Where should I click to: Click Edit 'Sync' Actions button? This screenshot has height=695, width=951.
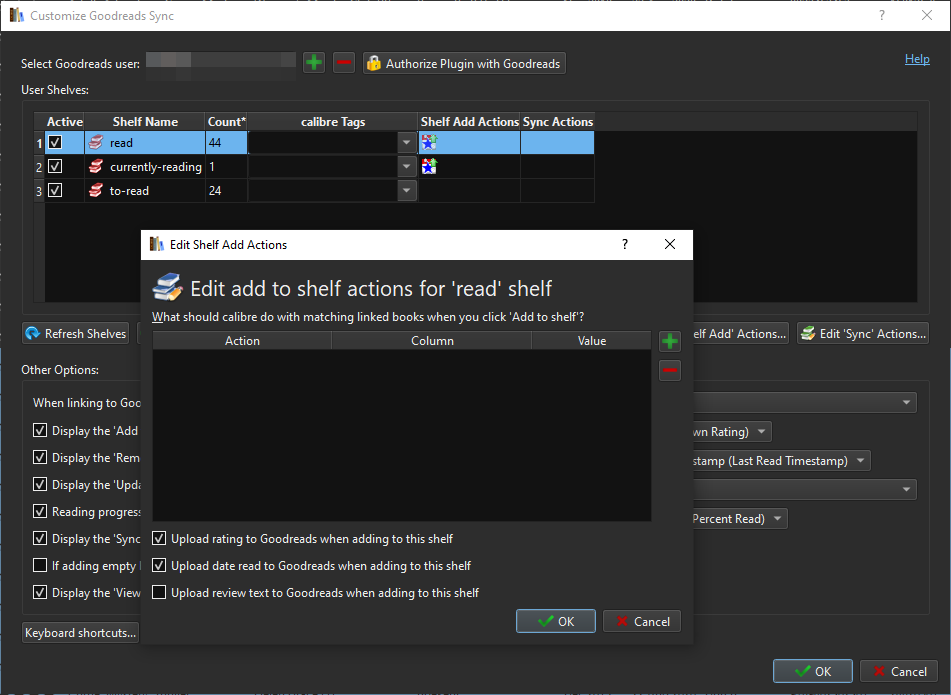(x=863, y=334)
